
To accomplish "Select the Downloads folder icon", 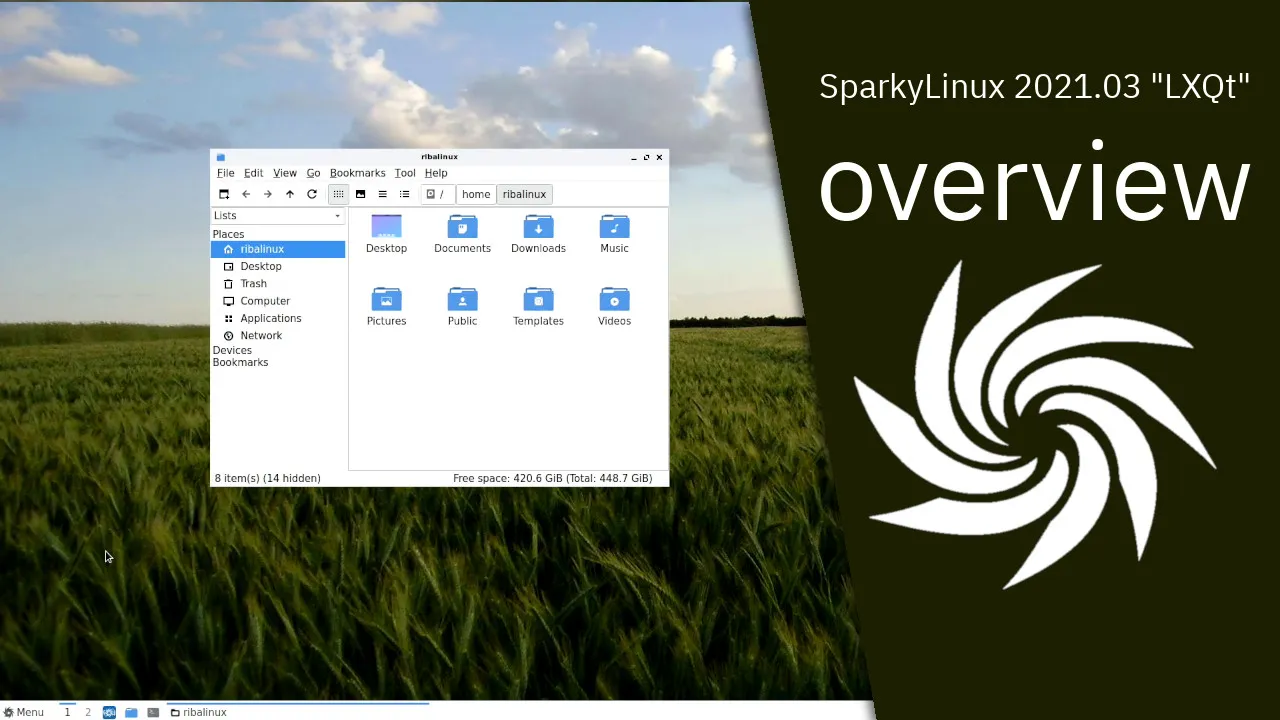I will pos(538,234).
